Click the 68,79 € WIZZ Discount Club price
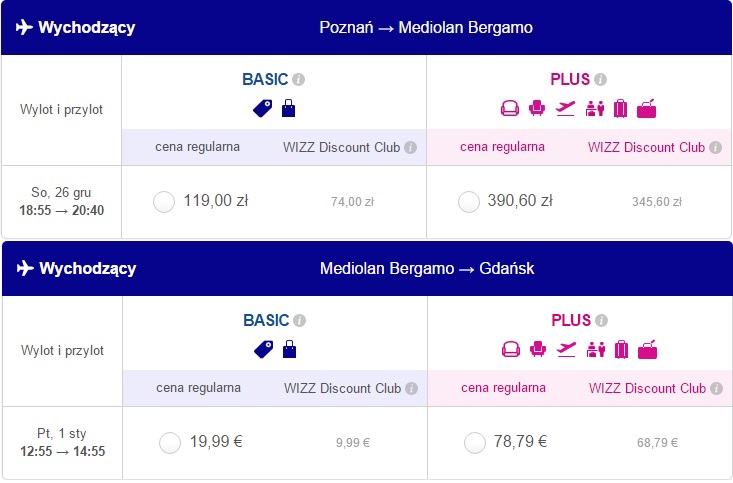Screen dimensions: 733x483 pos(657,443)
